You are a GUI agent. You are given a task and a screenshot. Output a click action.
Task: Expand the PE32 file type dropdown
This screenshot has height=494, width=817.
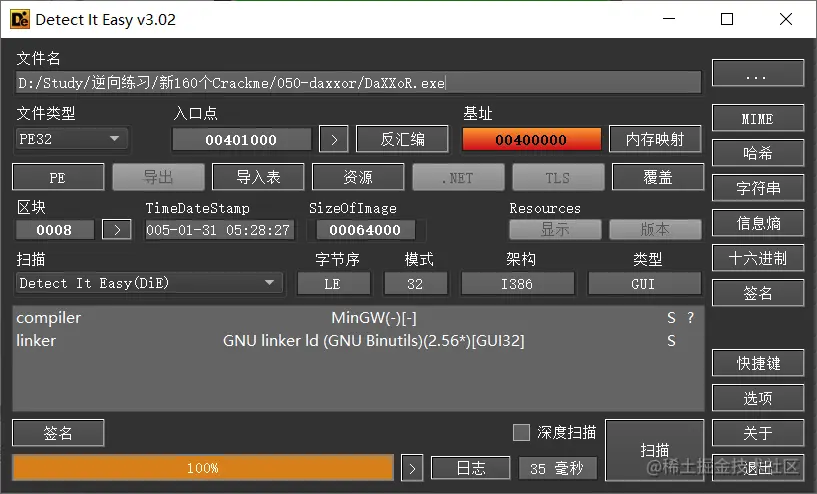[71, 139]
